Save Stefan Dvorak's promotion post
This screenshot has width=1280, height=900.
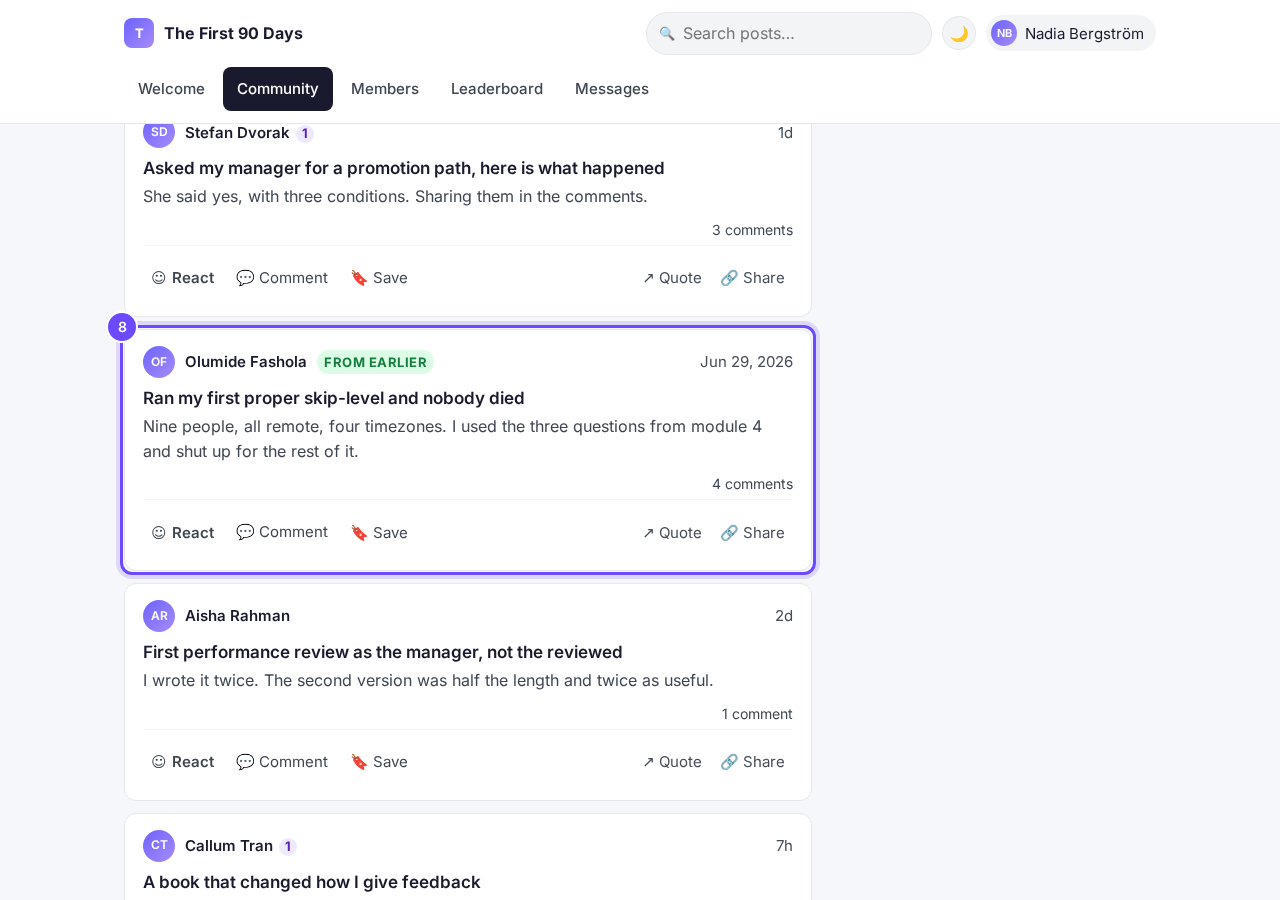coord(379,278)
